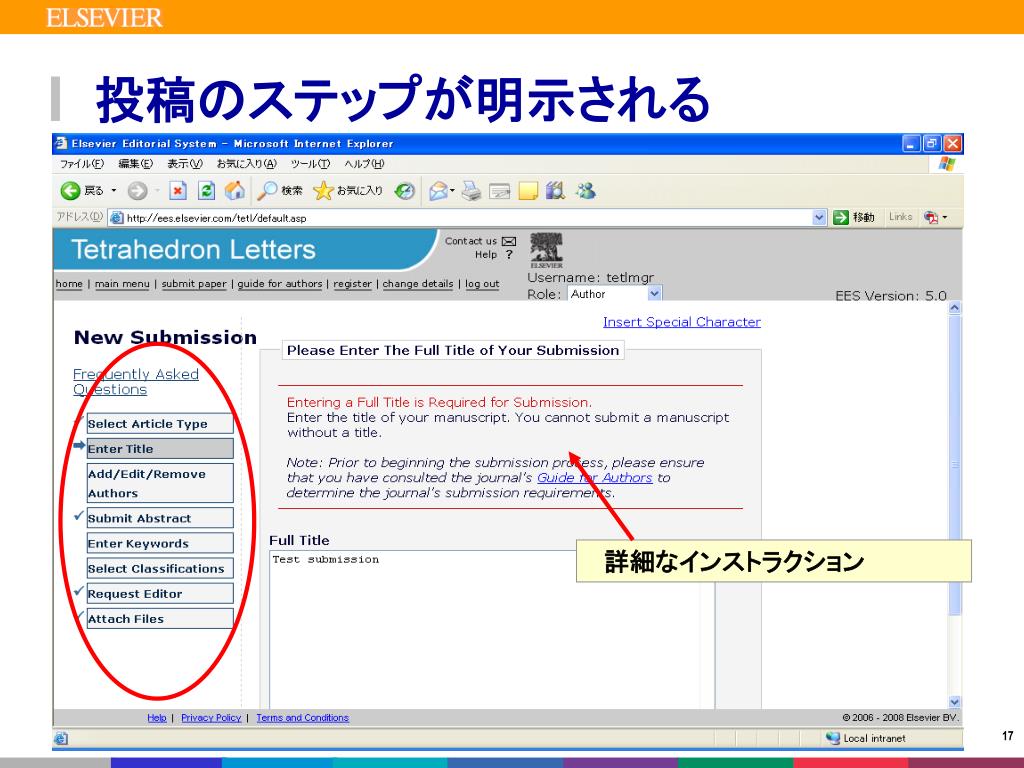Expand the address bar history dropdown
This screenshot has height=768, width=1024.
point(820,217)
